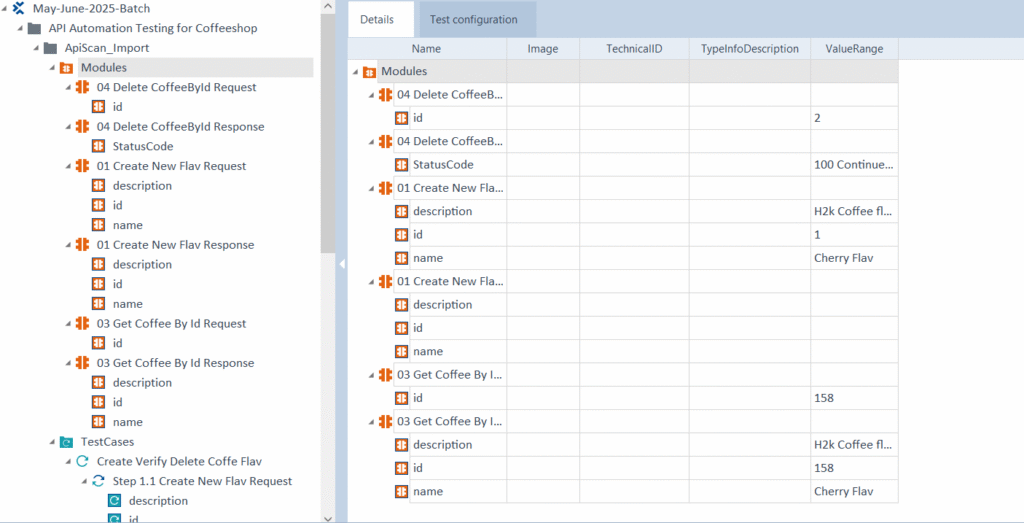Select the TestCases folder in tree
This screenshot has width=1024, height=523.
(107, 442)
